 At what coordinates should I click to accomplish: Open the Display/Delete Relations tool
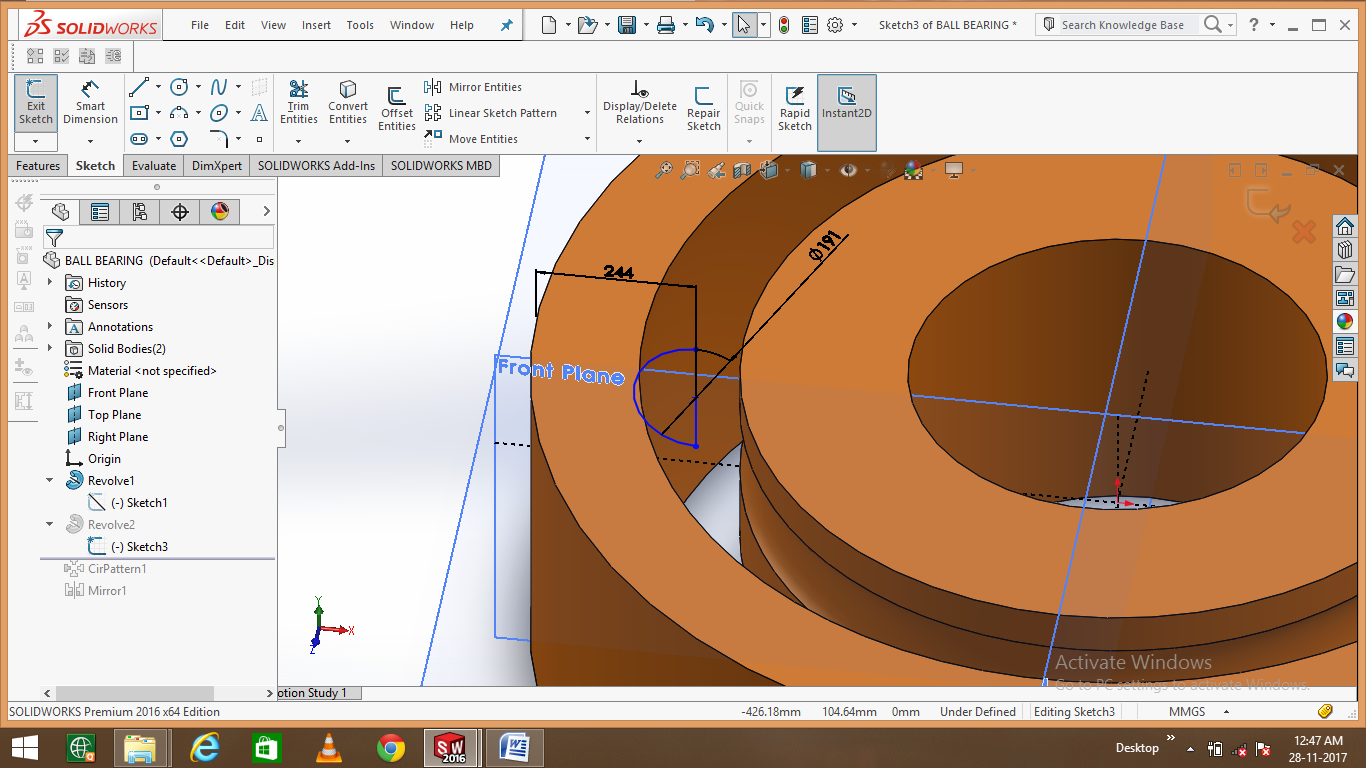(x=639, y=103)
